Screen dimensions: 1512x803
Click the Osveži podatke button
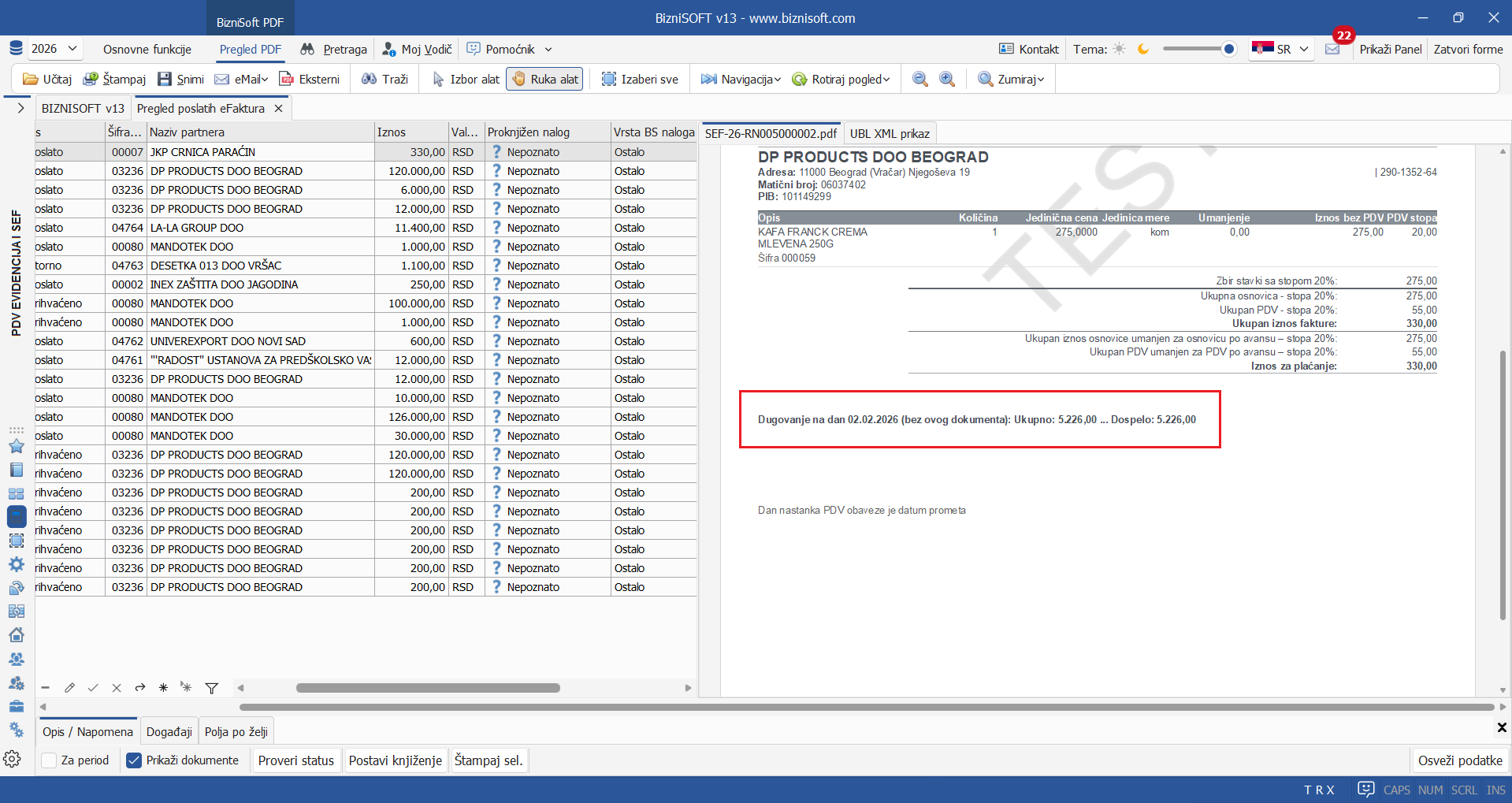pos(1459,760)
